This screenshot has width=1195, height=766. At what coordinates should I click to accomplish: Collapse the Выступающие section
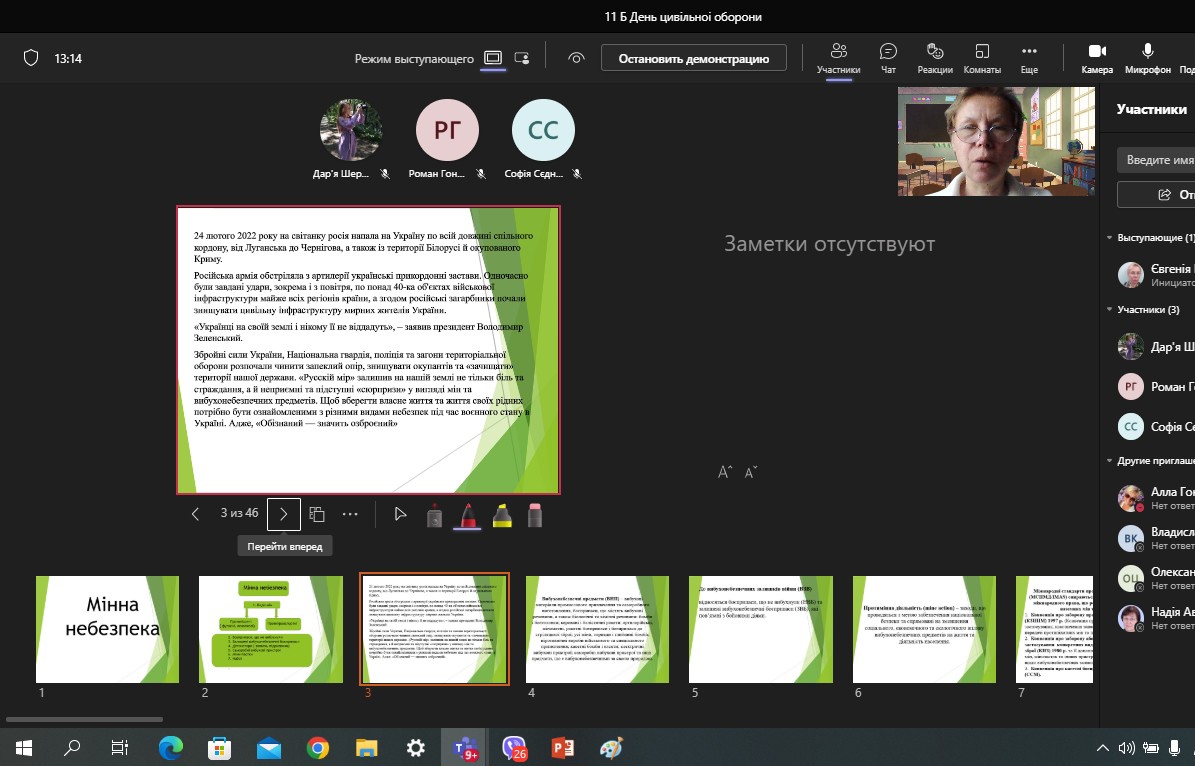pyautogui.click(x=1110, y=238)
